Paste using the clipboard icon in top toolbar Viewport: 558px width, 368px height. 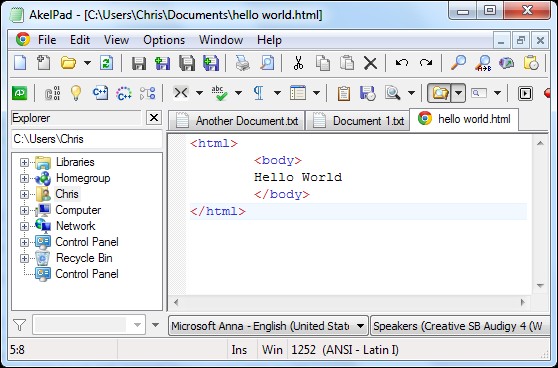[347, 63]
